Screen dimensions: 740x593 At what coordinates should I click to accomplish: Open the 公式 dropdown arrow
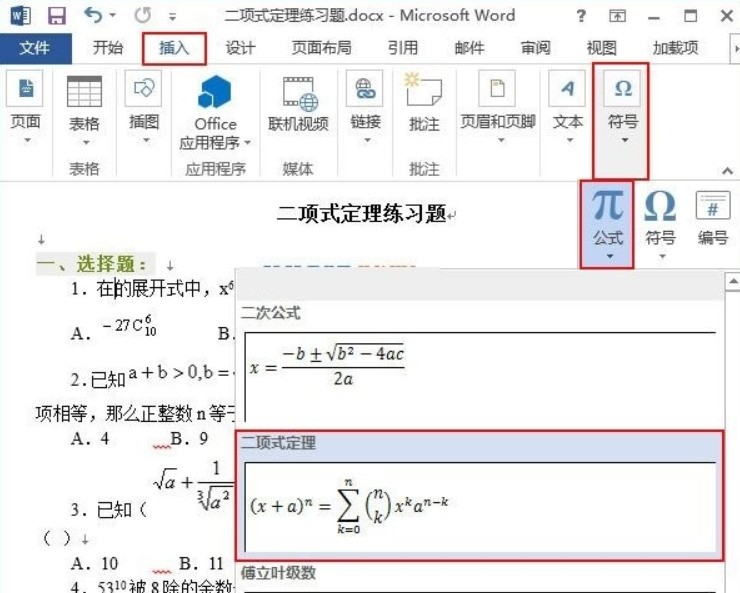(x=610, y=256)
